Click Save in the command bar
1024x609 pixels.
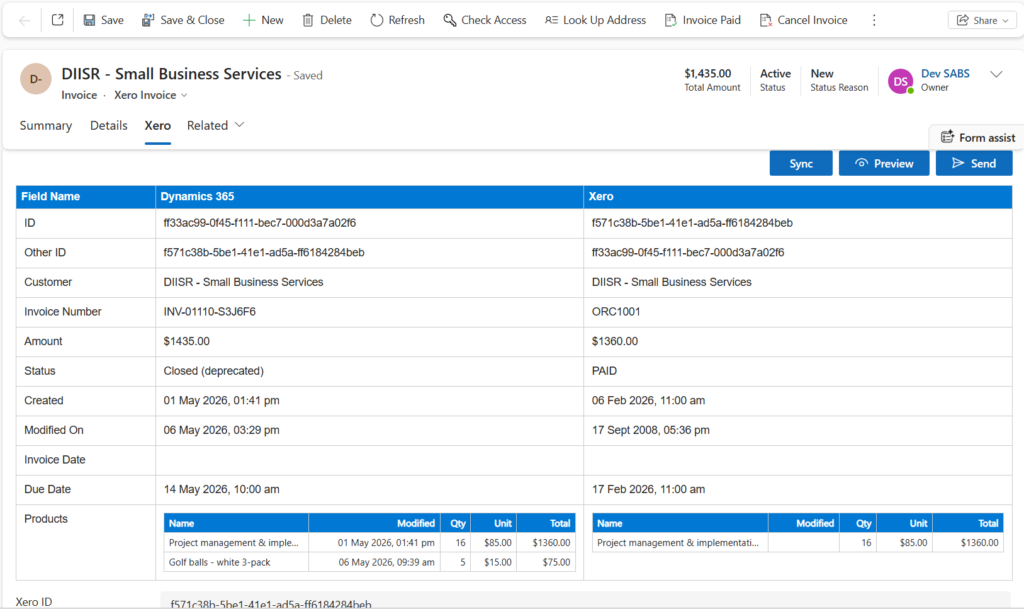point(103,20)
